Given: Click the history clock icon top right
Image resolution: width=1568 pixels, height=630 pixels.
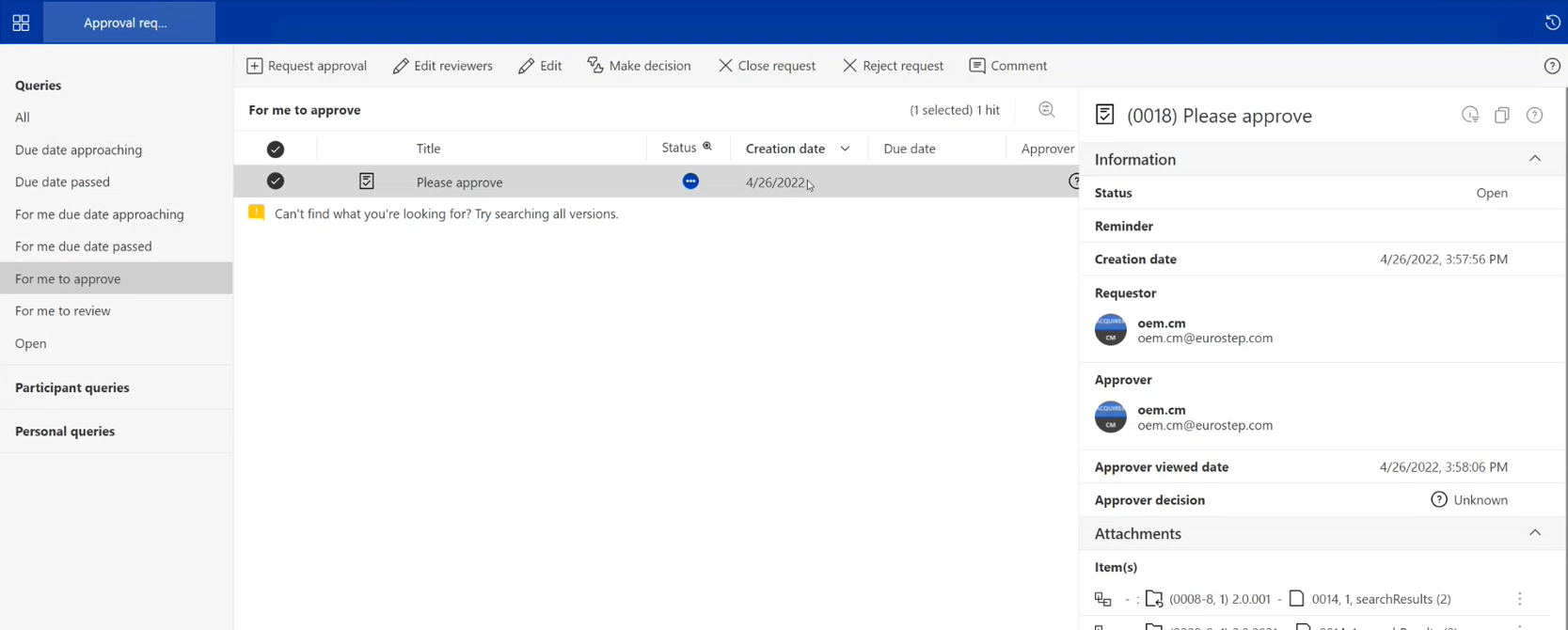Looking at the screenshot, I should click(x=1552, y=23).
